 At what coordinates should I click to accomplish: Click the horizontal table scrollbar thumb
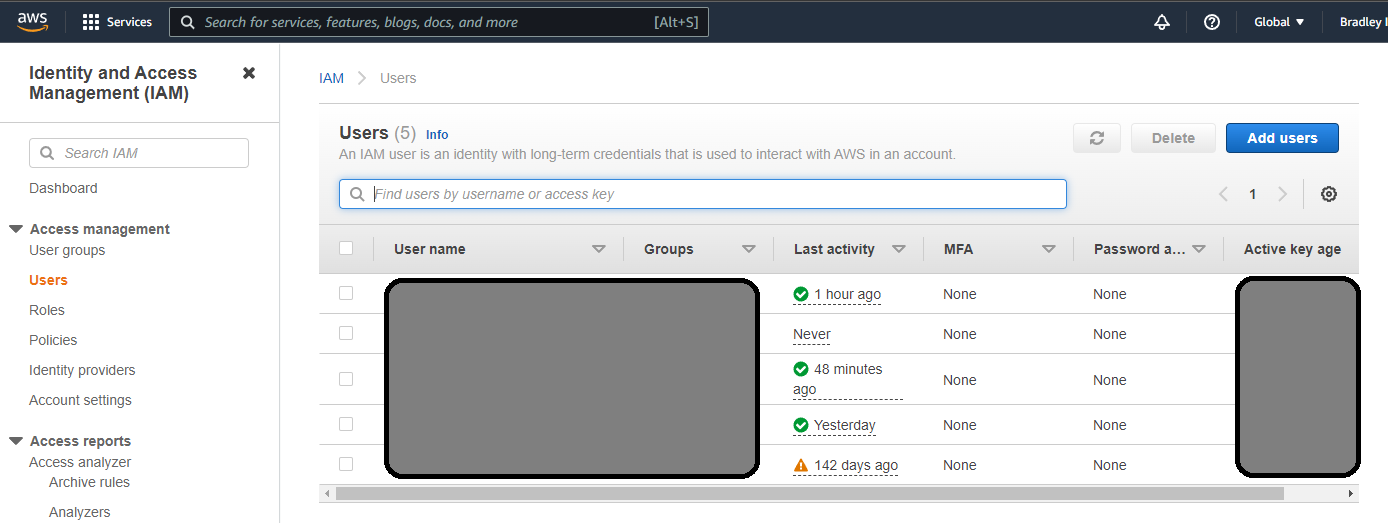pos(809,494)
